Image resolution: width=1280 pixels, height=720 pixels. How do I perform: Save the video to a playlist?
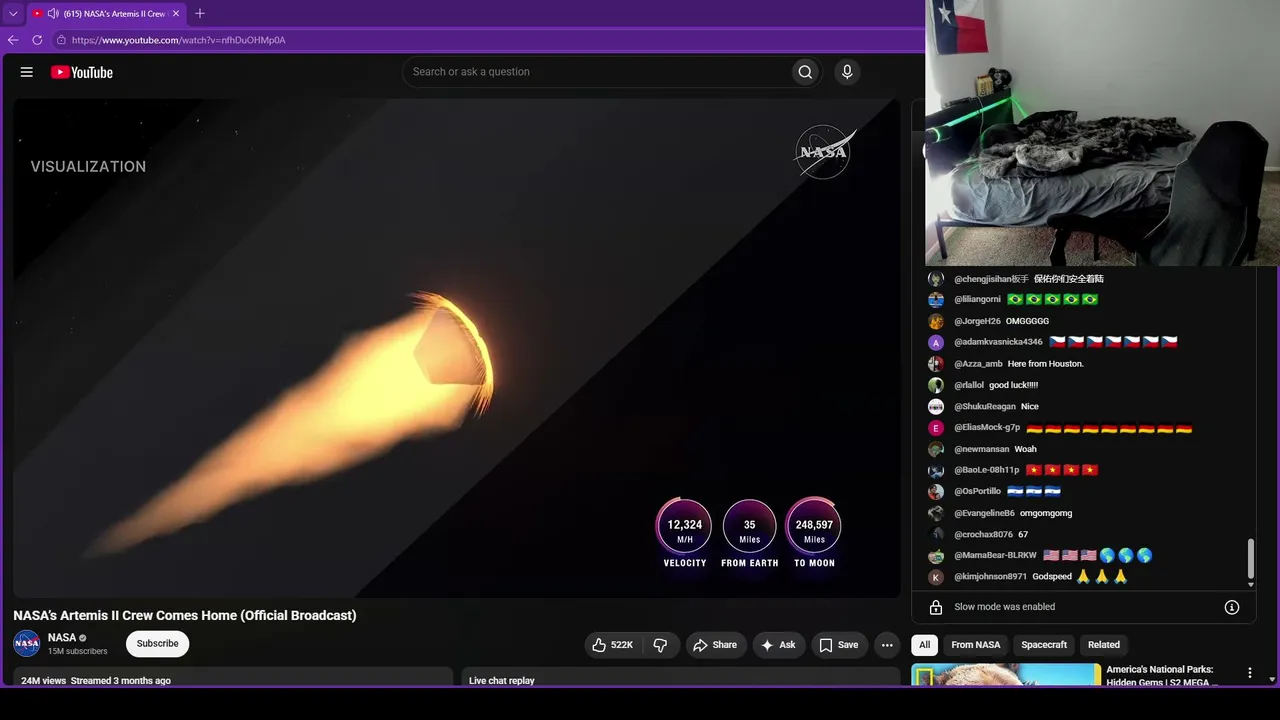tap(839, 645)
